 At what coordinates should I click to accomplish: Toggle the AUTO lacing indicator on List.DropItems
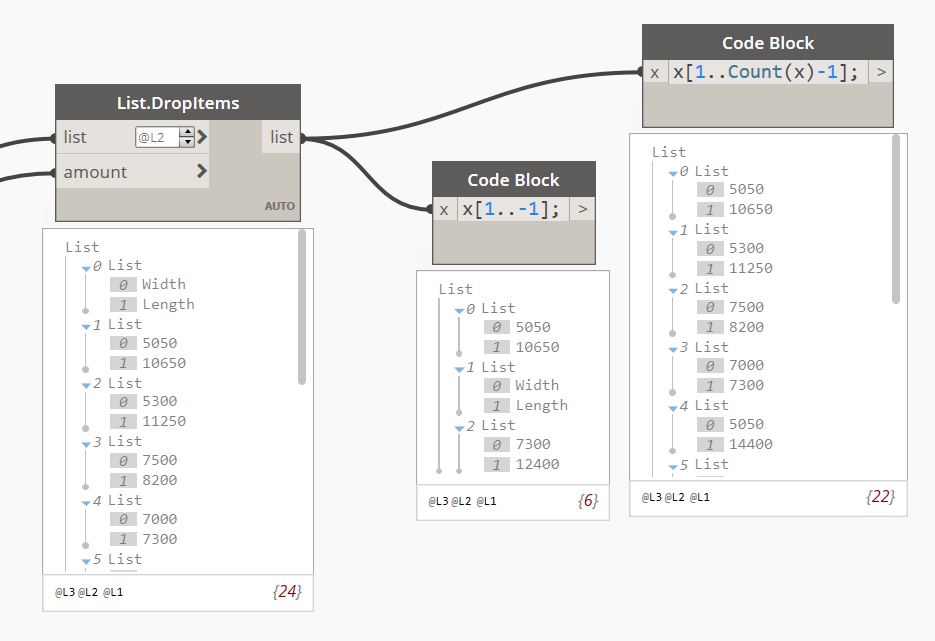point(280,205)
